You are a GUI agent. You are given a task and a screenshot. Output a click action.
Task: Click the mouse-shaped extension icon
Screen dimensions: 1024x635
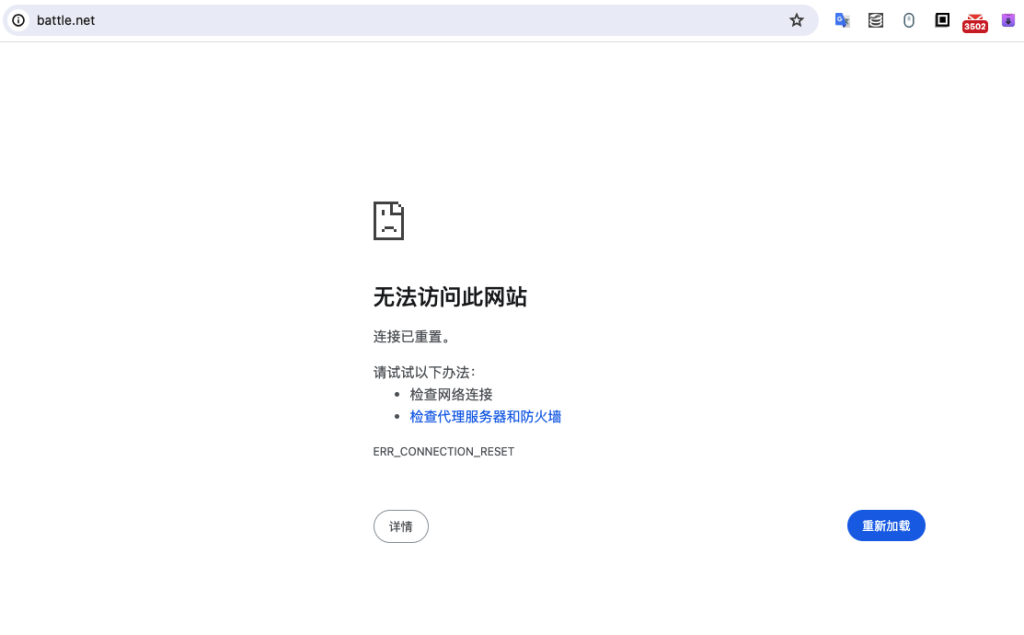[908, 20]
